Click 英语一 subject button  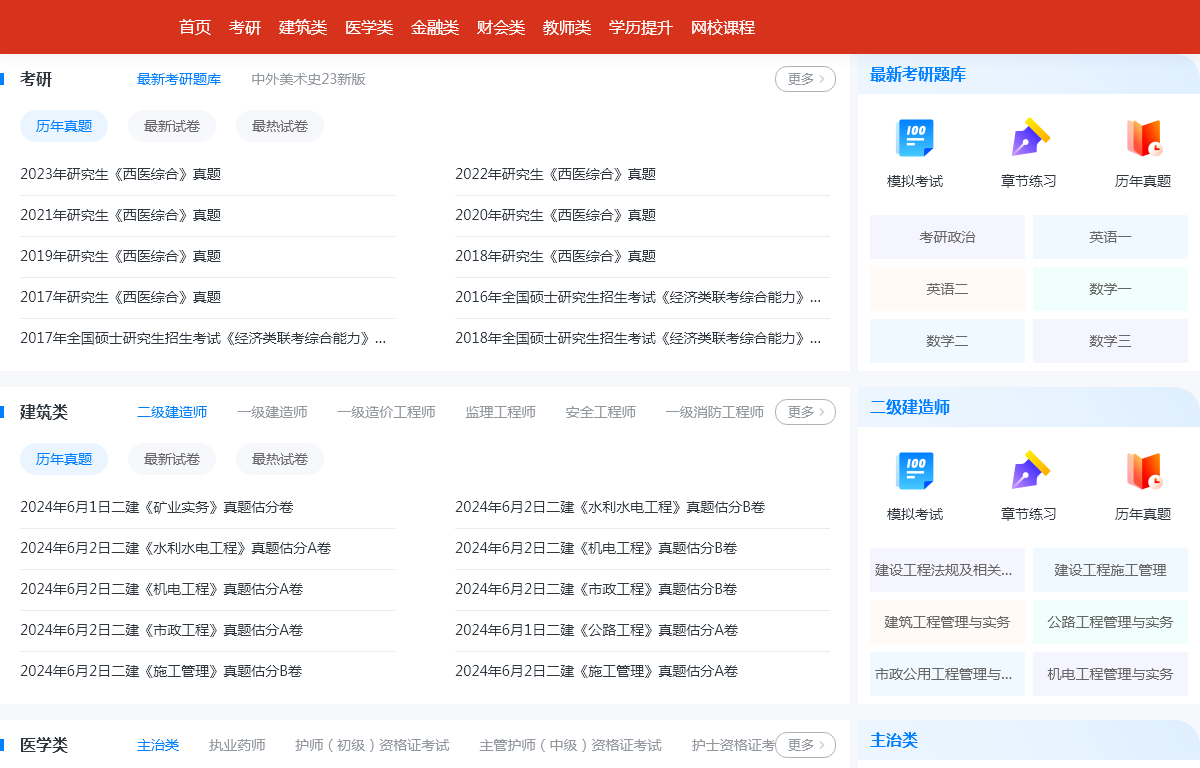point(1110,237)
